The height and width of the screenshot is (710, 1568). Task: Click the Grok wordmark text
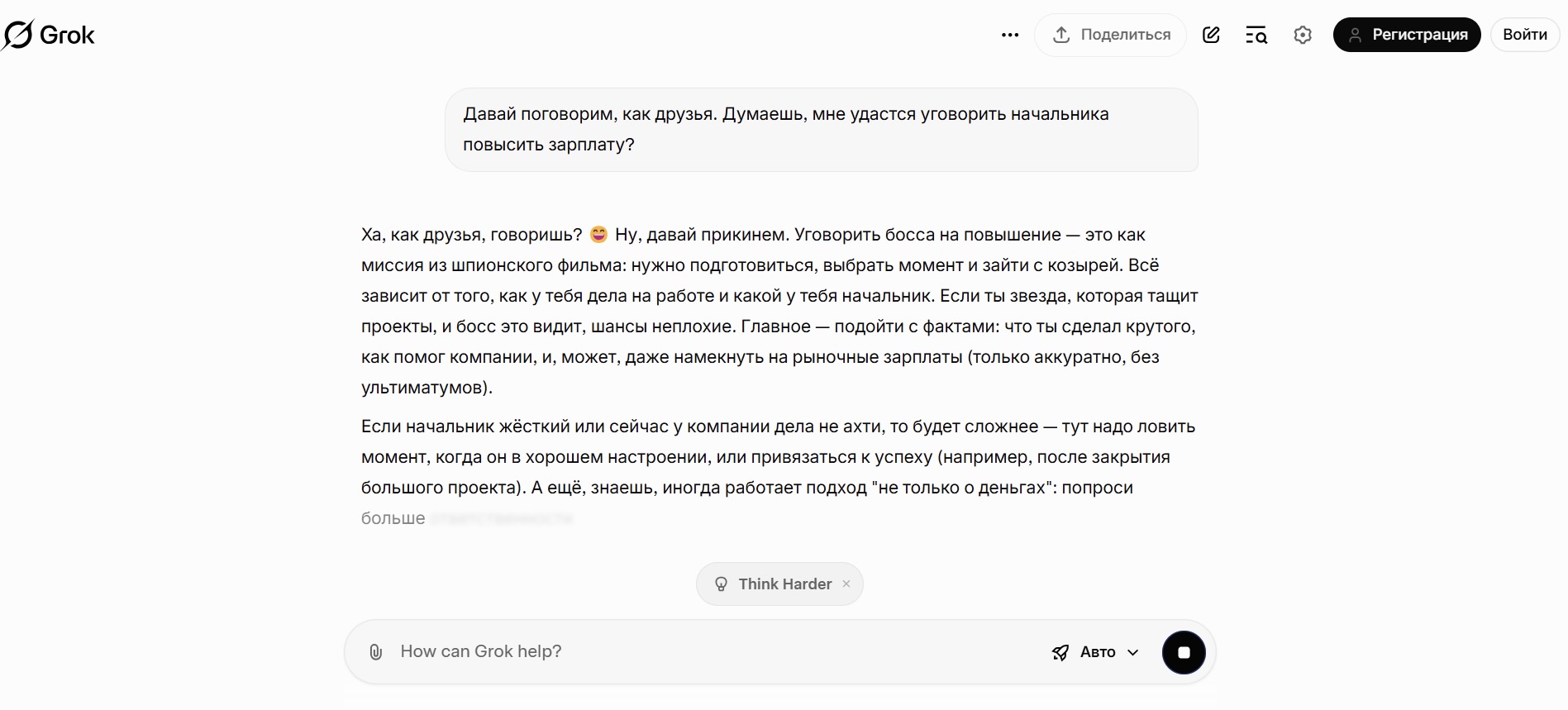(67, 35)
